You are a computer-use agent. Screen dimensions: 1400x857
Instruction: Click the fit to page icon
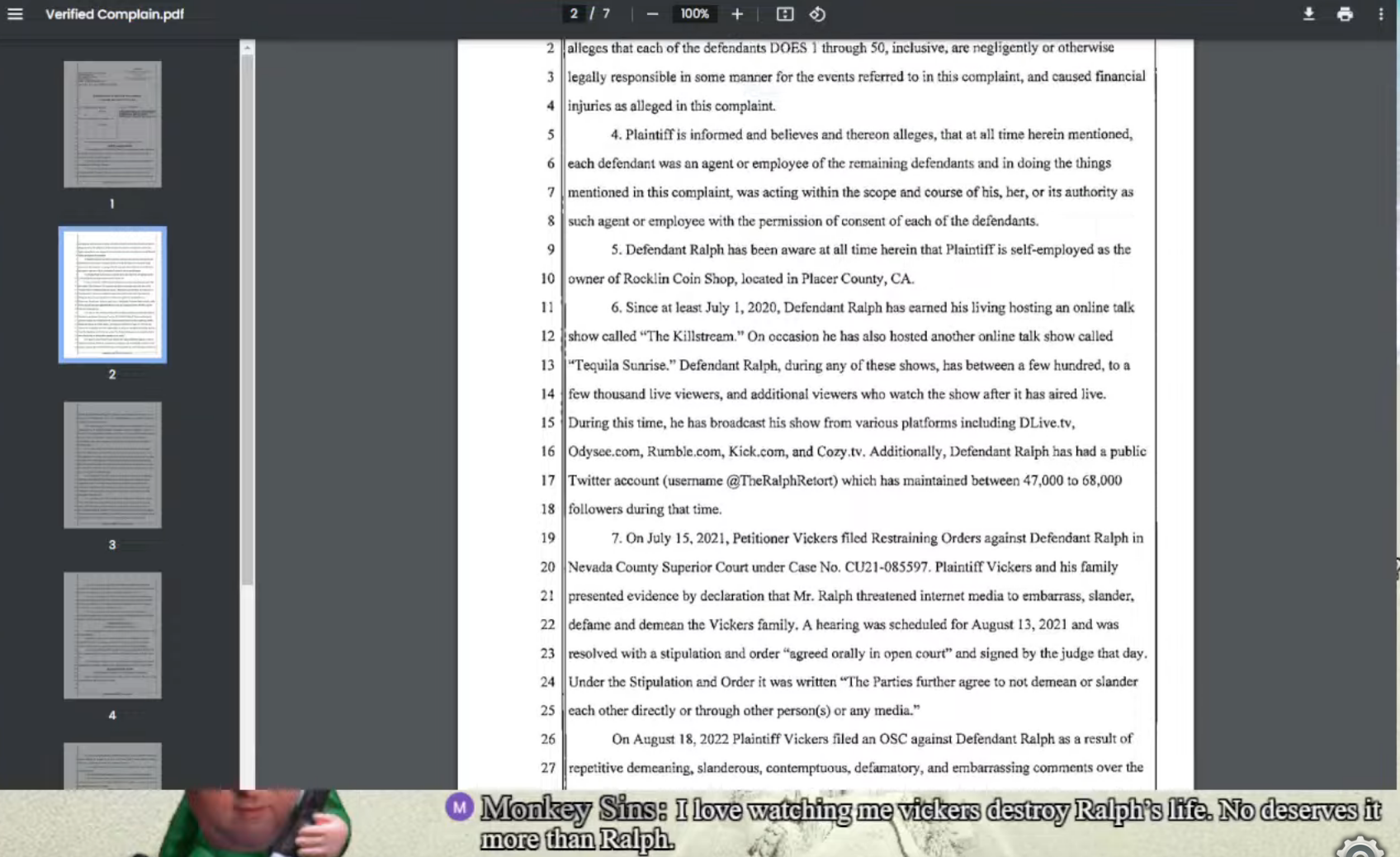click(x=785, y=14)
